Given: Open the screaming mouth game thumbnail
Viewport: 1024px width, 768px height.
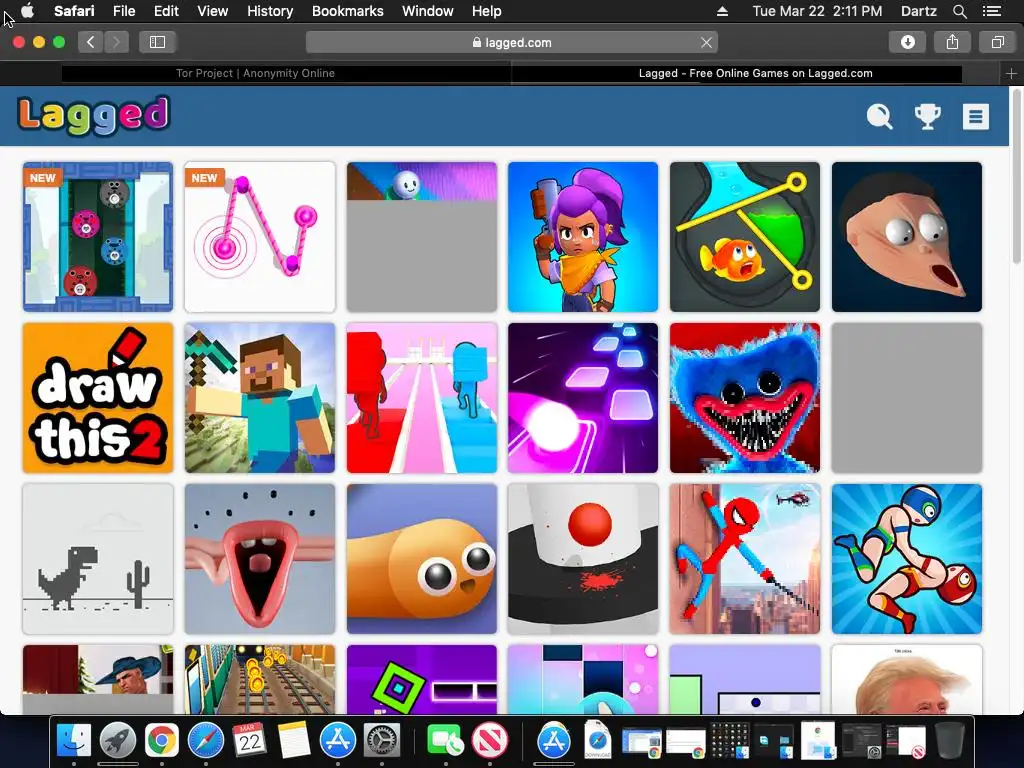Looking at the screenshot, I should point(260,559).
